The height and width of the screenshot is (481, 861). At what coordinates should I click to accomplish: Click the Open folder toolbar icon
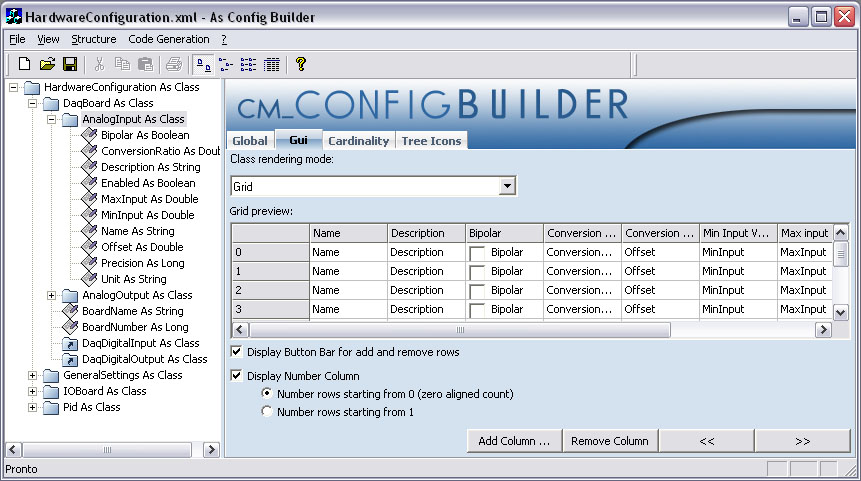(47, 64)
